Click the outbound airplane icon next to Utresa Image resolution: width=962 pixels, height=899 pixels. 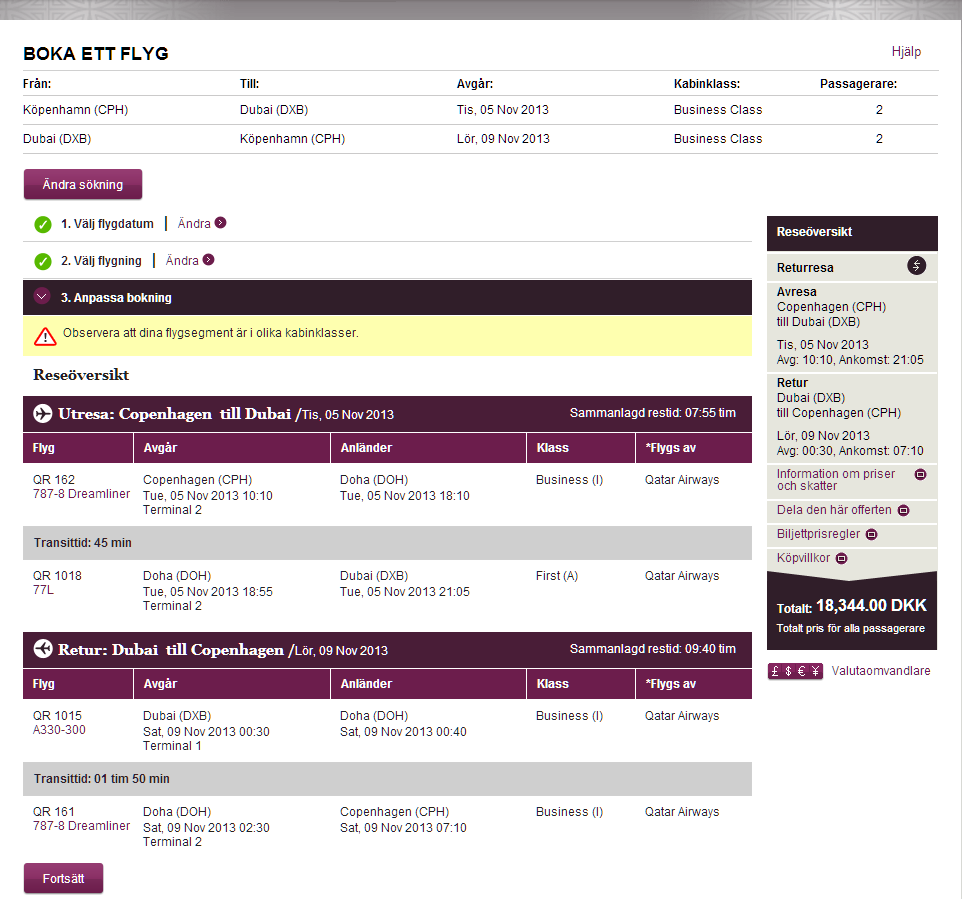click(43, 413)
